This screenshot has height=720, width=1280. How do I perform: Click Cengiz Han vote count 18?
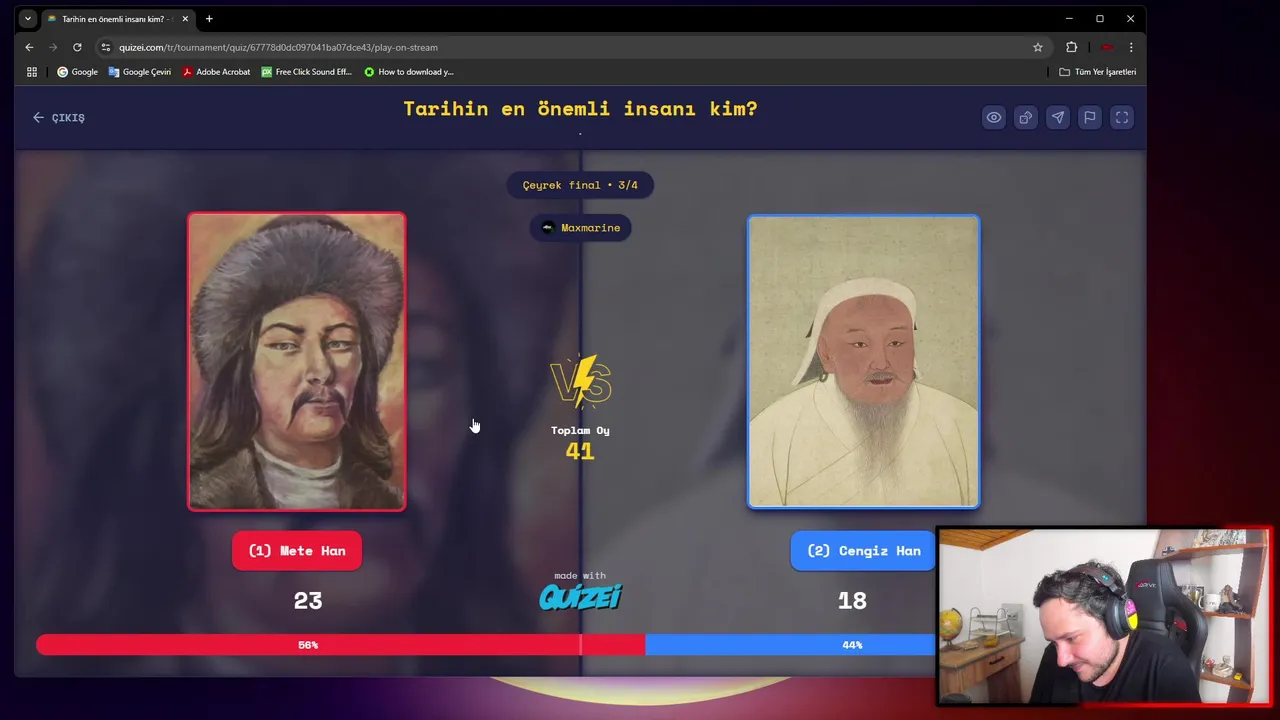(x=852, y=601)
